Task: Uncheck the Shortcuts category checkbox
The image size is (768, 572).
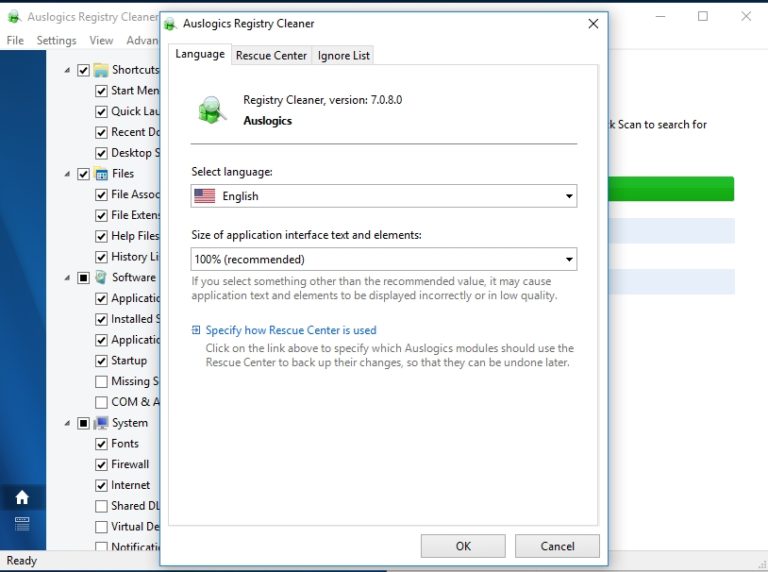Action: click(x=83, y=70)
